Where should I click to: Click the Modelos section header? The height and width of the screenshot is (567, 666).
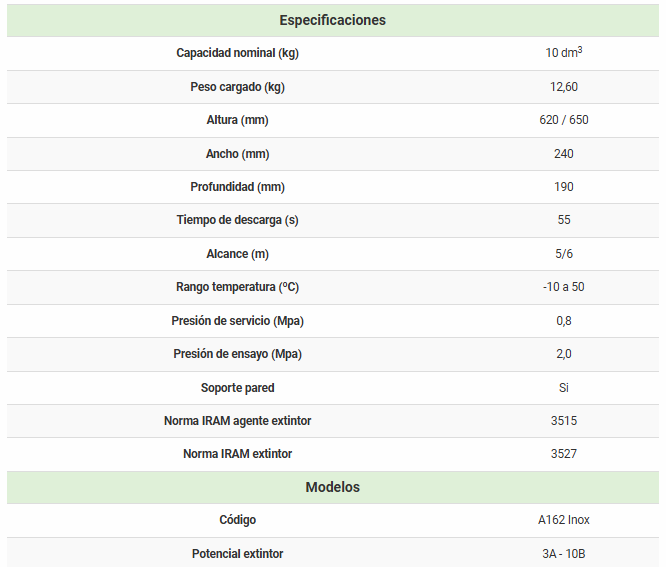pyautogui.click(x=332, y=487)
